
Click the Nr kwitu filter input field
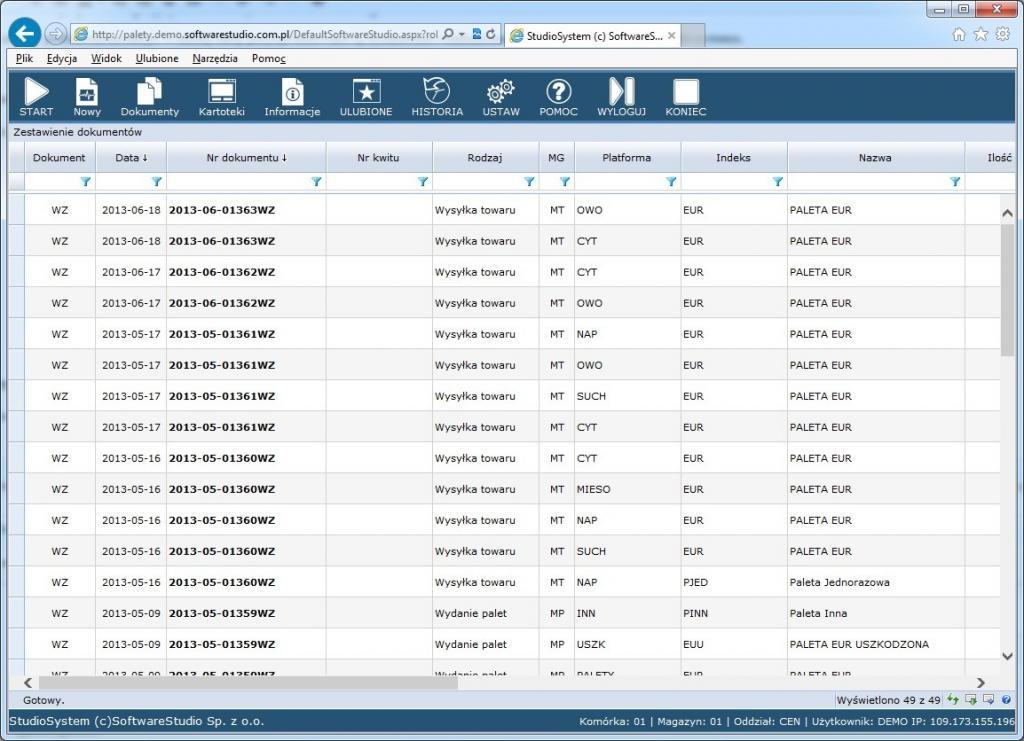tap(371, 182)
